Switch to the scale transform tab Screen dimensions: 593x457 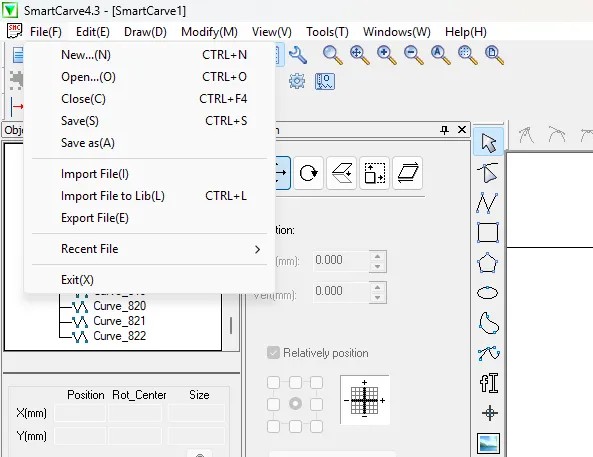(374, 173)
